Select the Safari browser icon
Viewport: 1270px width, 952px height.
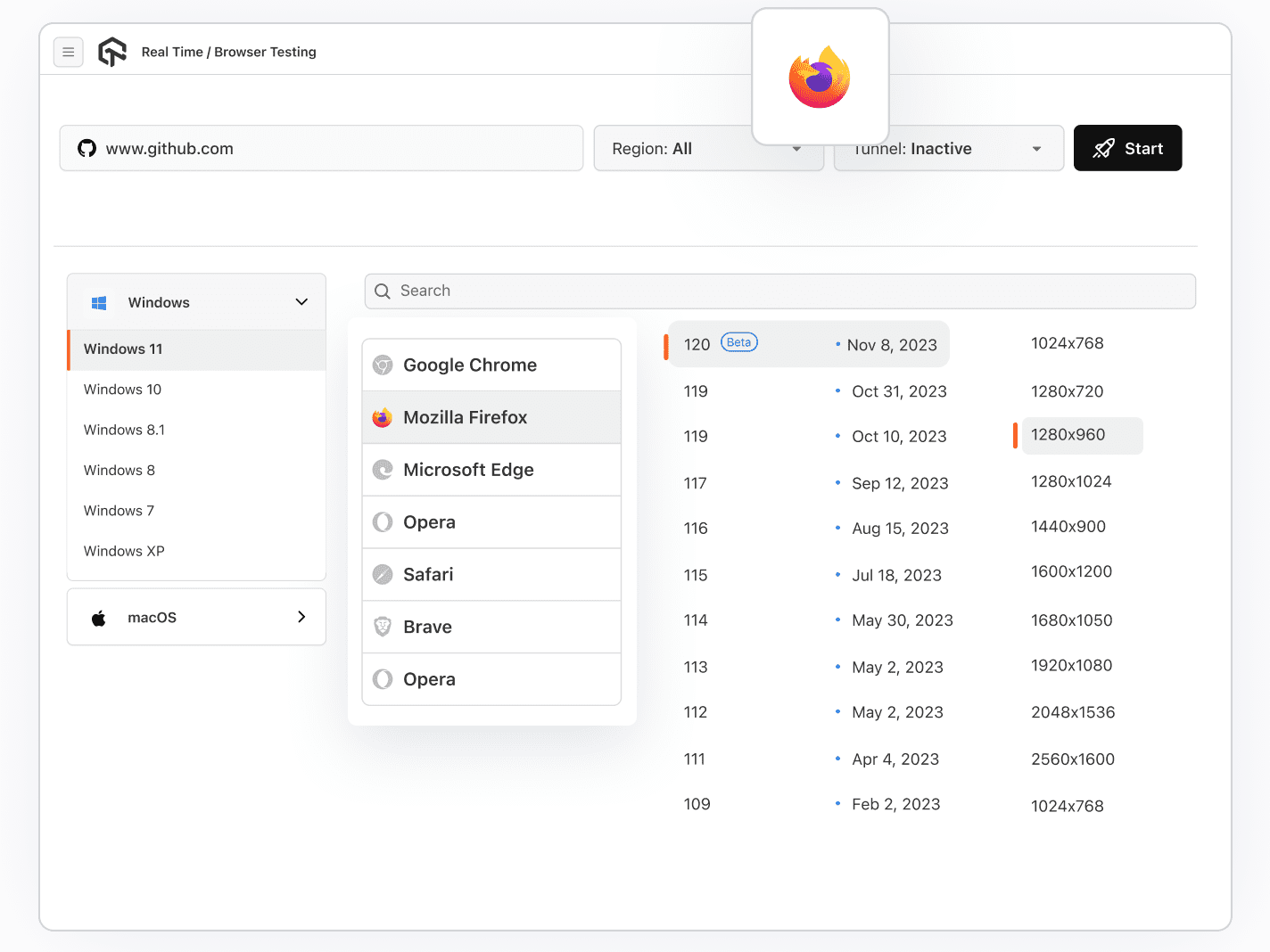pyautogui.click(x=383, y=574)
